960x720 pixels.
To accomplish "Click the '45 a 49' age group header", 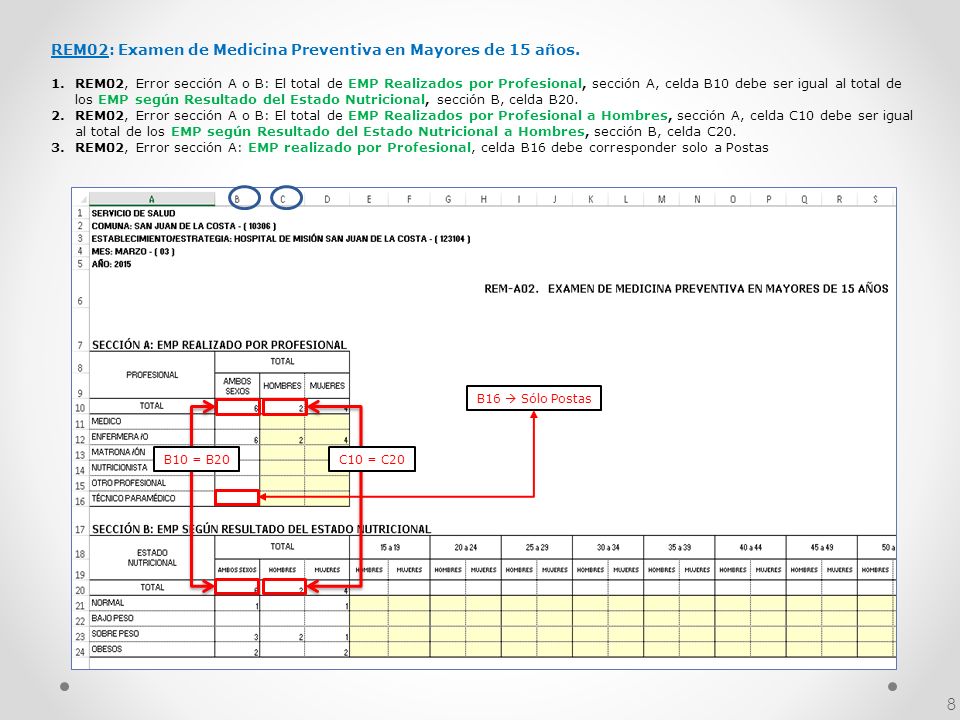I will tap(822, 547).
